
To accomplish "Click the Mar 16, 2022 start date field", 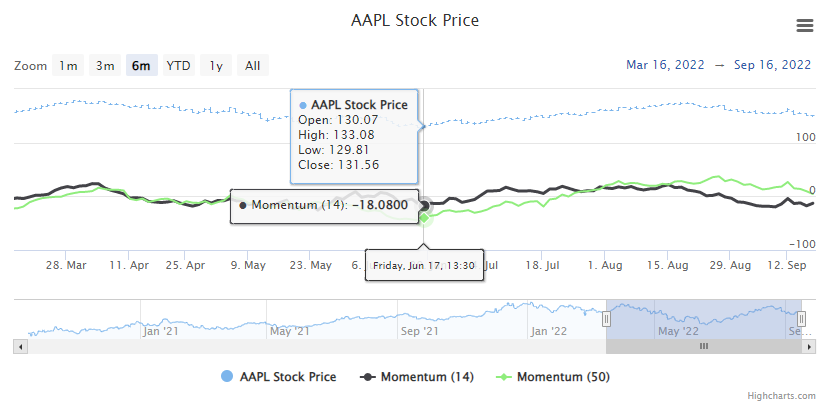I will (x=665, y=65).
